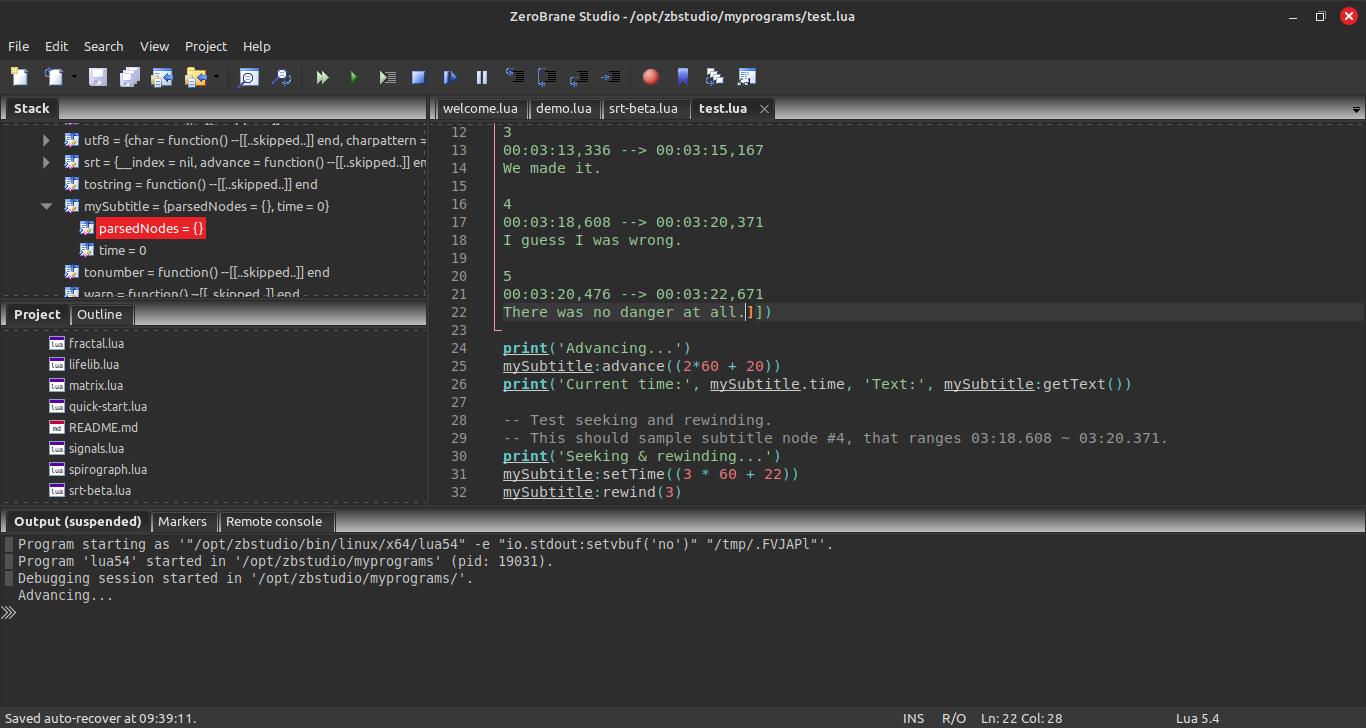The height and width of the screenshot is (728, 1366).
Task: Switch to the welcome.lua editor tab
Action: (x=481, y=108)
